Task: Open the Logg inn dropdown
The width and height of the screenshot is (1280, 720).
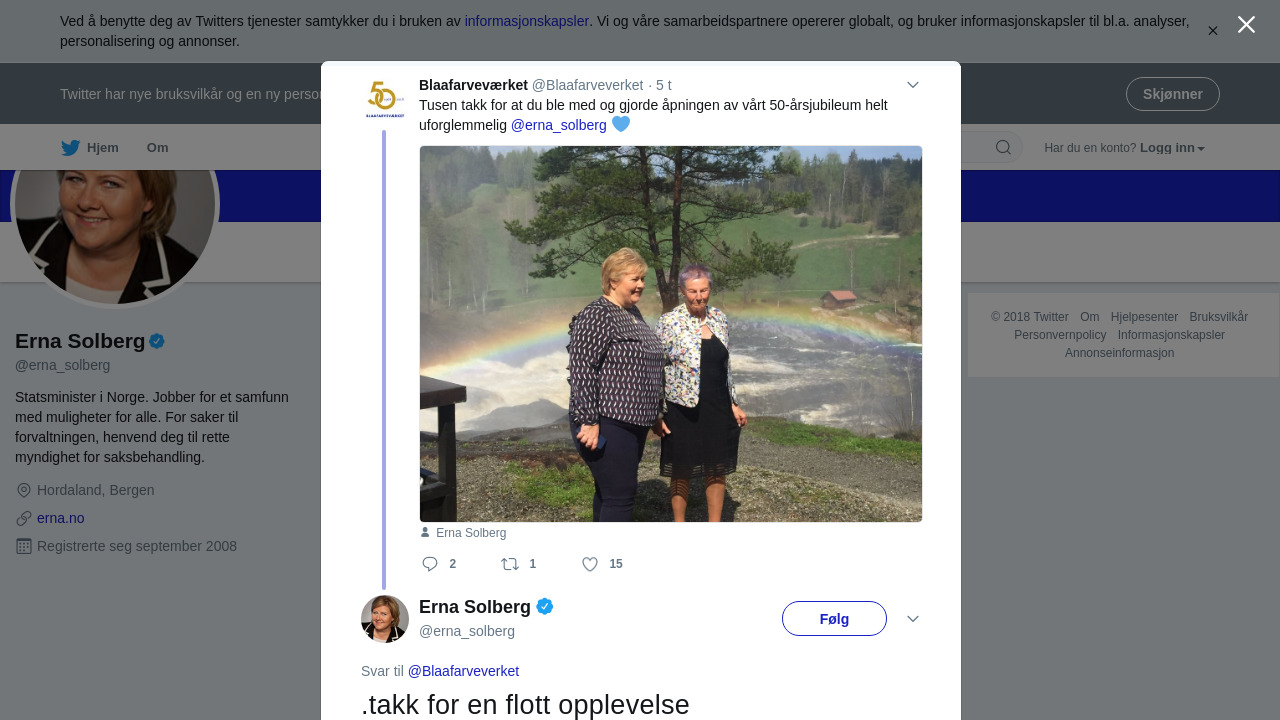Action: (1172, 148)
